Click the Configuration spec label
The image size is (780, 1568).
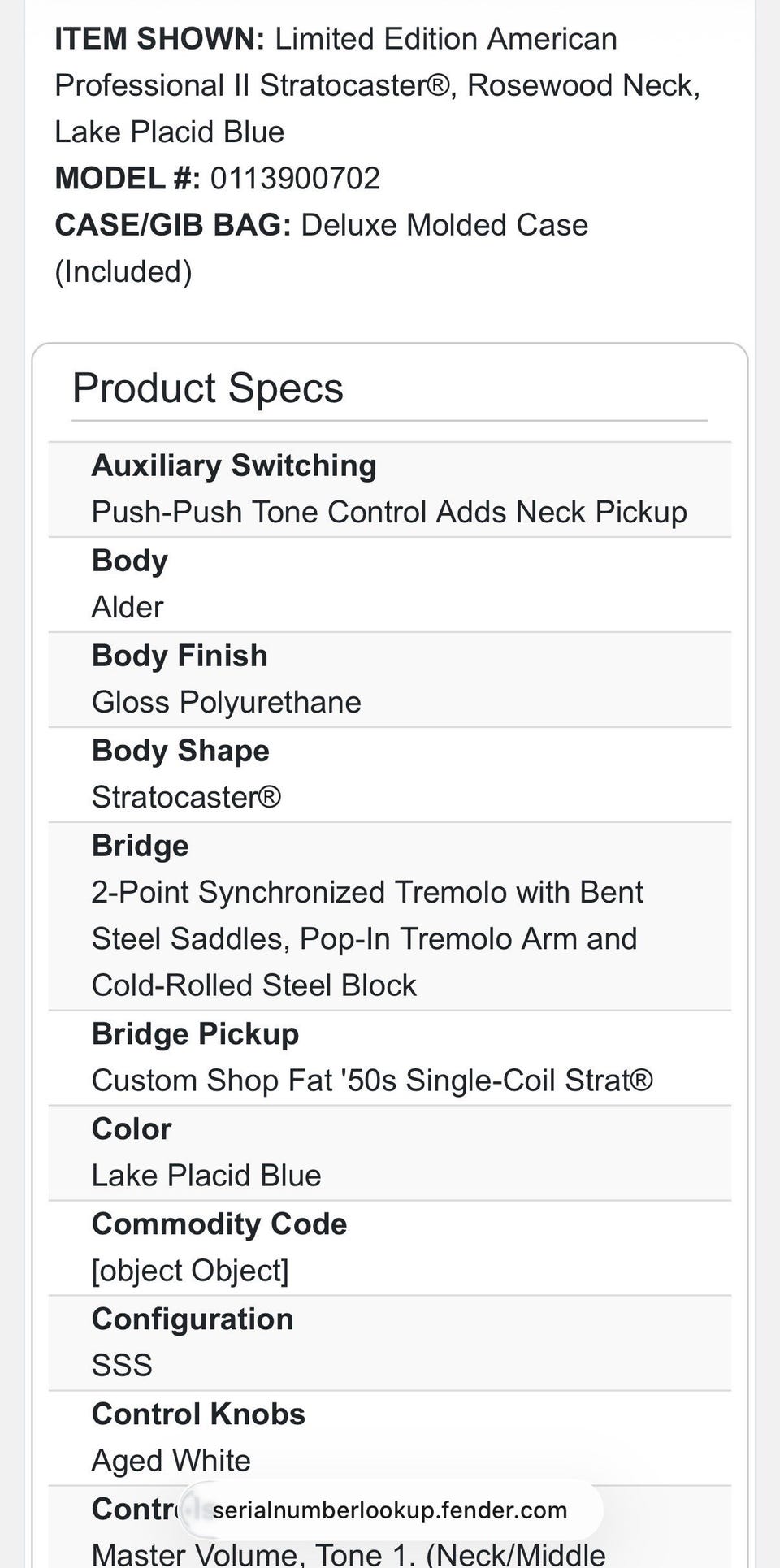click(193, 1319)
